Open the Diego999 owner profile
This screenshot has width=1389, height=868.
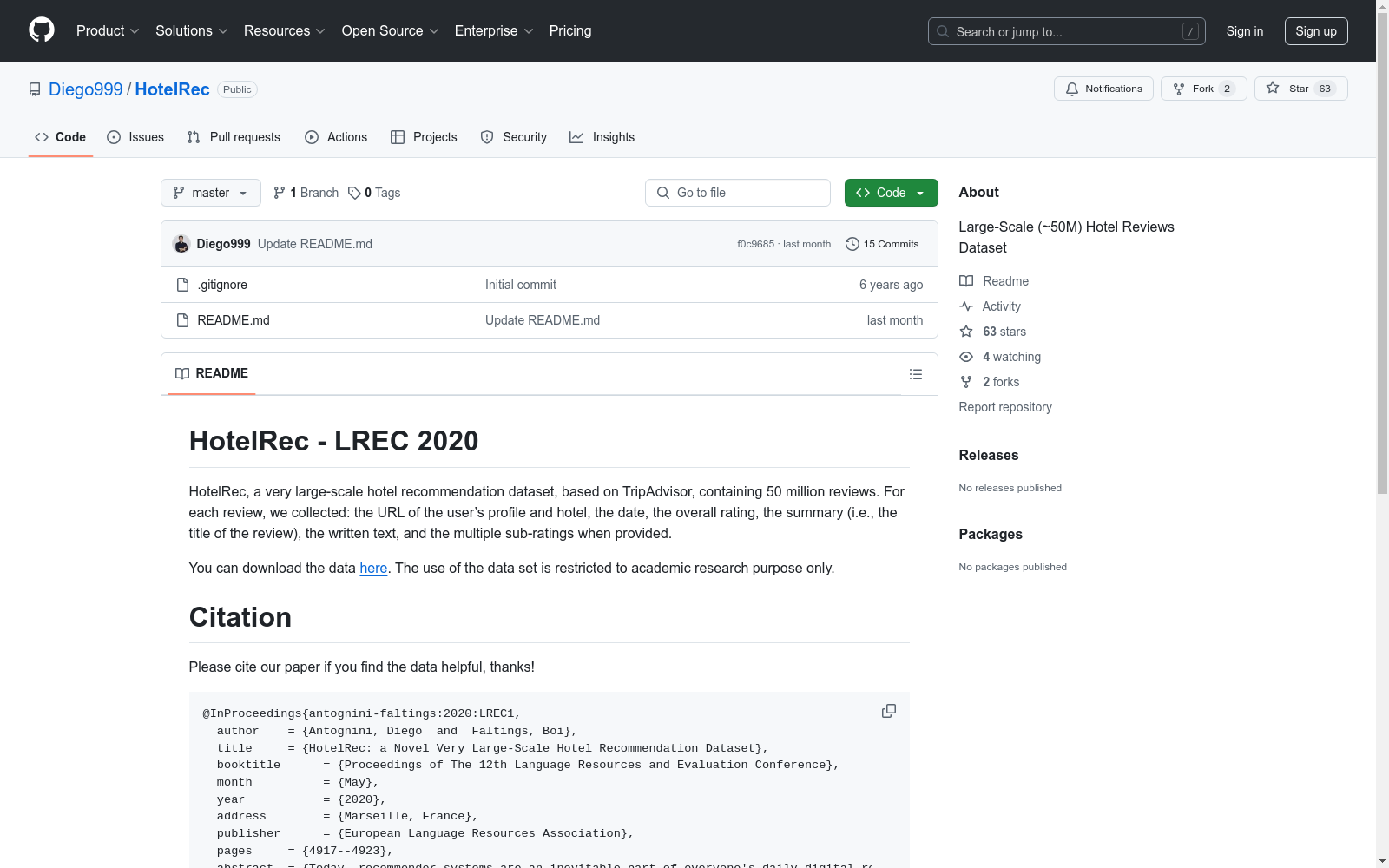click(86, 89)
